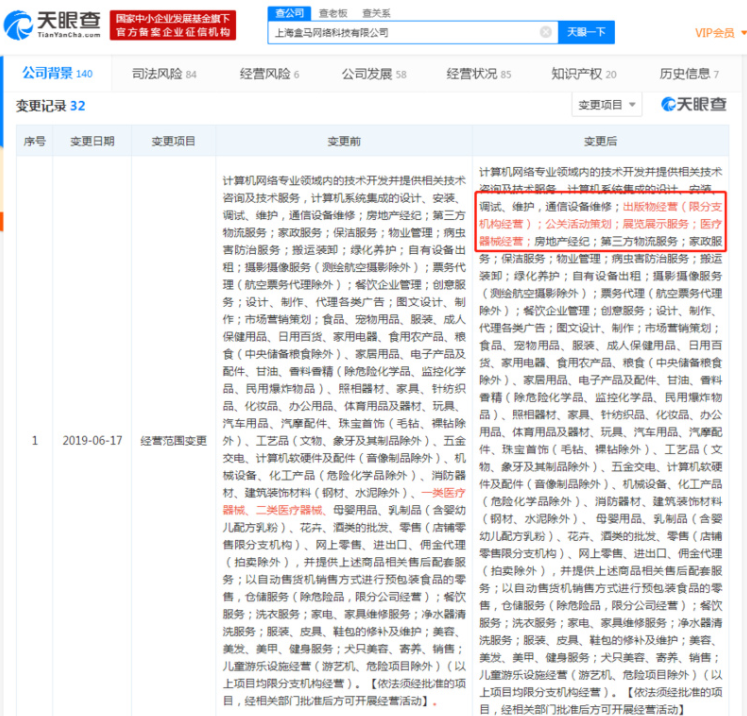Click red text 出版物经营 in 变更后
This screenshot has width=747, height=716.
(x=650, y=206)
